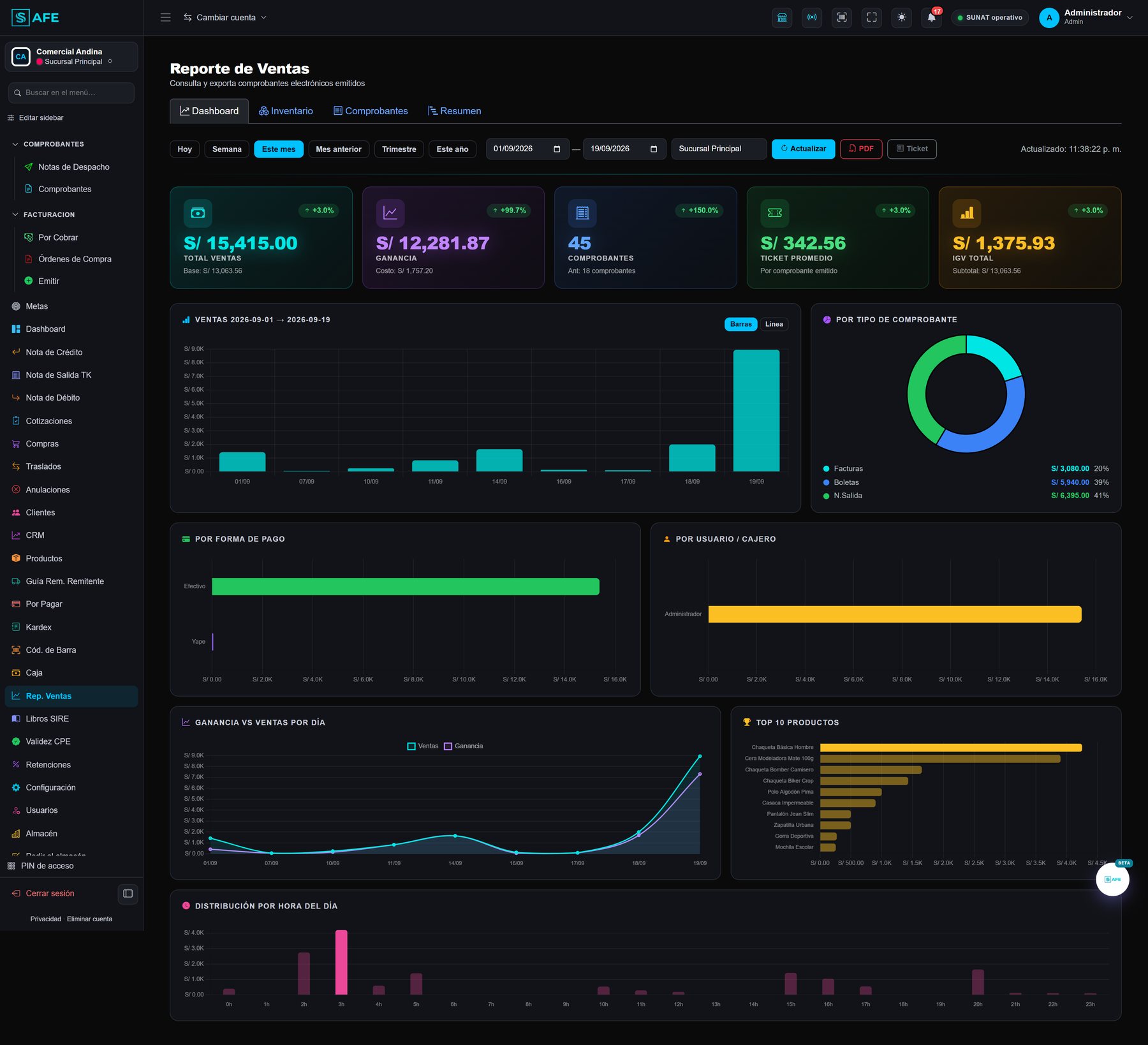Click the IGV total bar-chart icon
1148x1045 pixels.
967,213
